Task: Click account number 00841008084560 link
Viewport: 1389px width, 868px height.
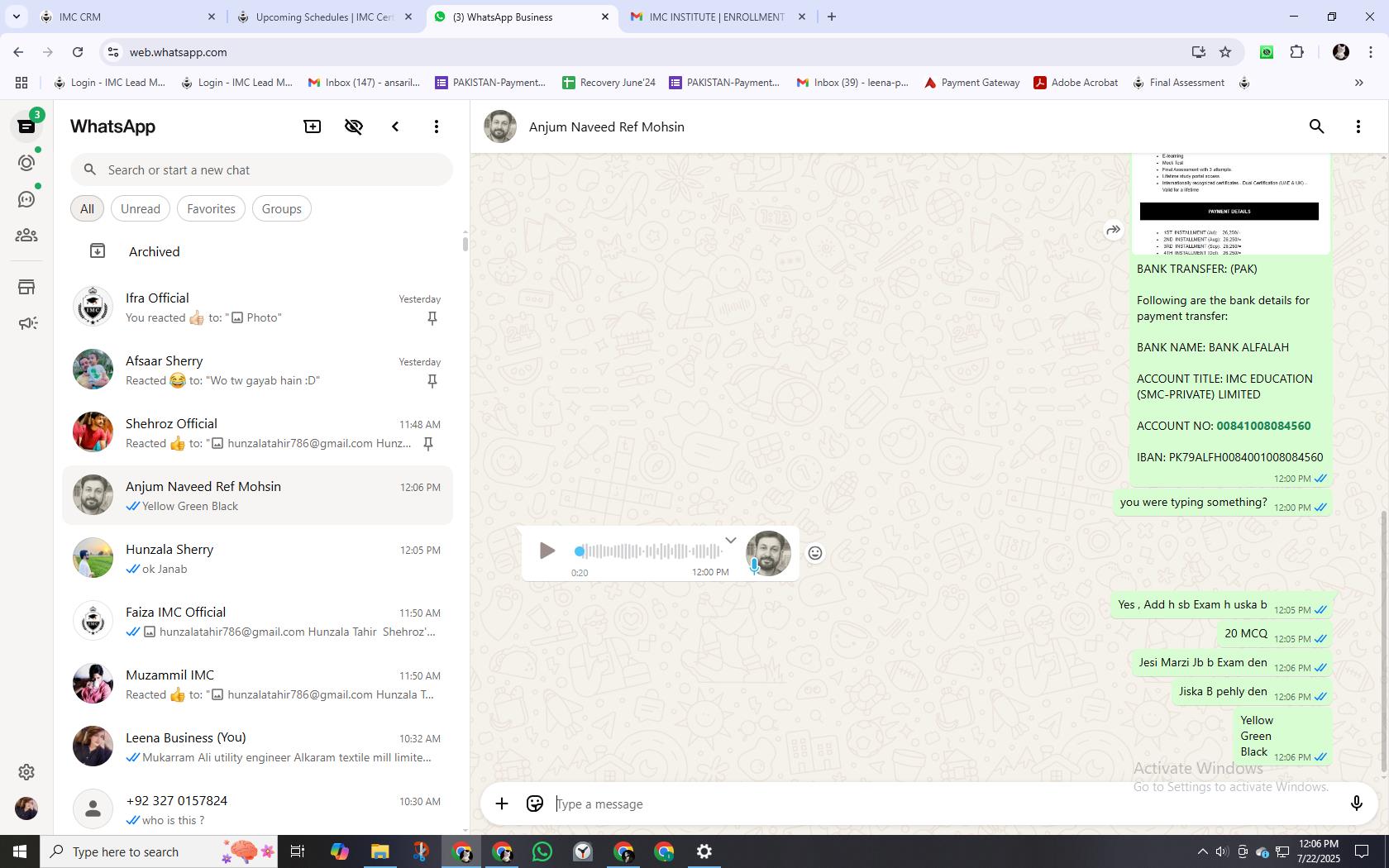Action: coord(1263,426)
